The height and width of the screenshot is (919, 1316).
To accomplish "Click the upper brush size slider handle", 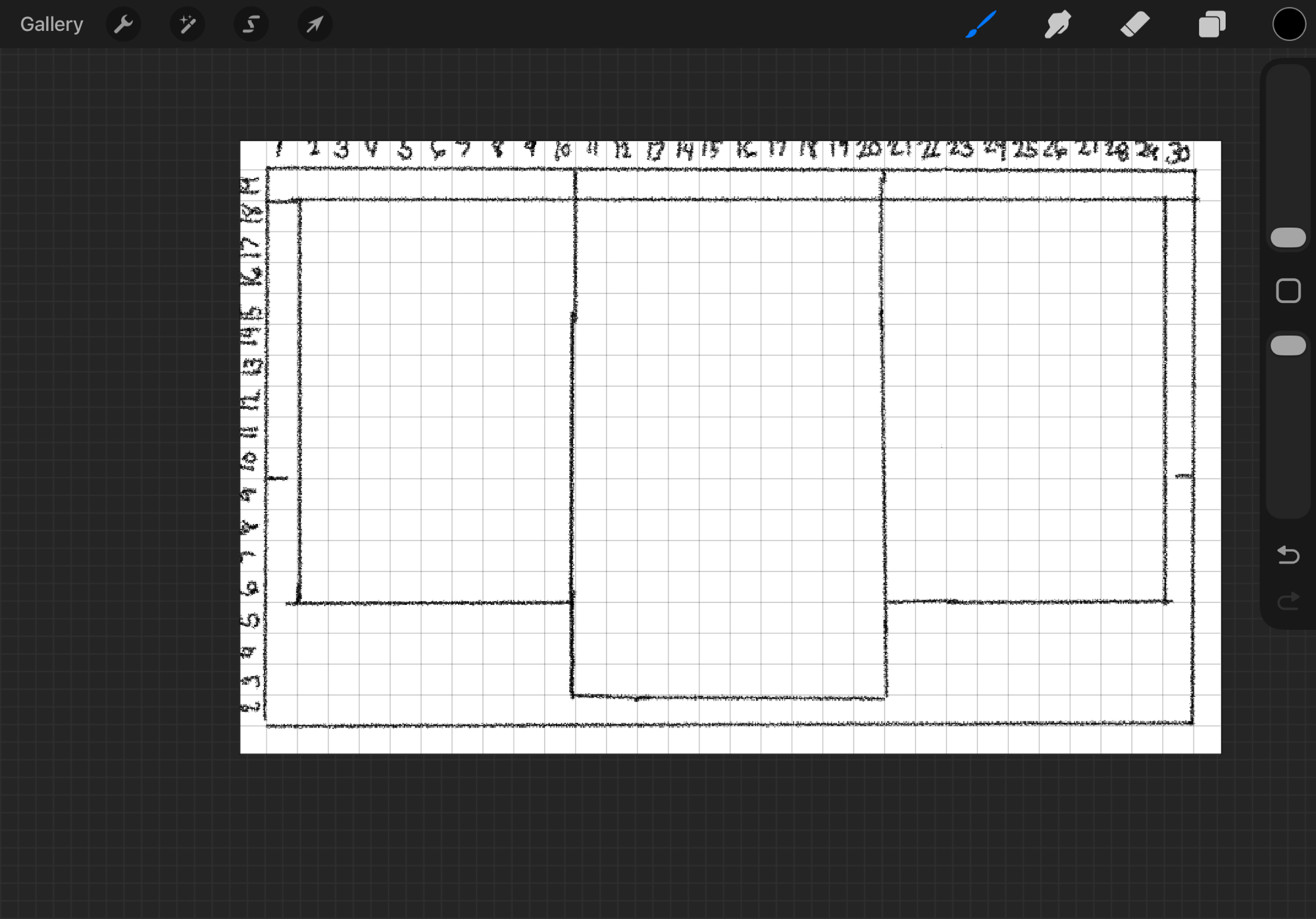I will point(1288,238).
